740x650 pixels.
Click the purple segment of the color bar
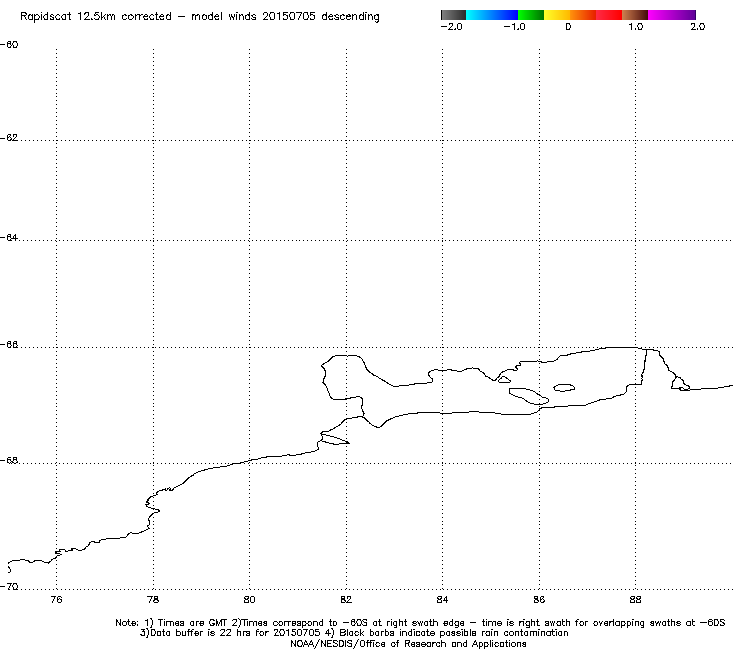(684, 15)
